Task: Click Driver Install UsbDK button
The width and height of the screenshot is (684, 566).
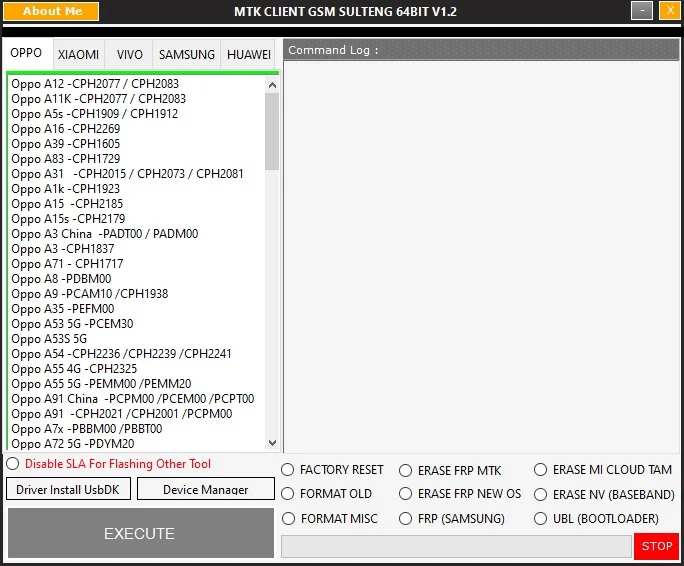Action: (68, 489)
